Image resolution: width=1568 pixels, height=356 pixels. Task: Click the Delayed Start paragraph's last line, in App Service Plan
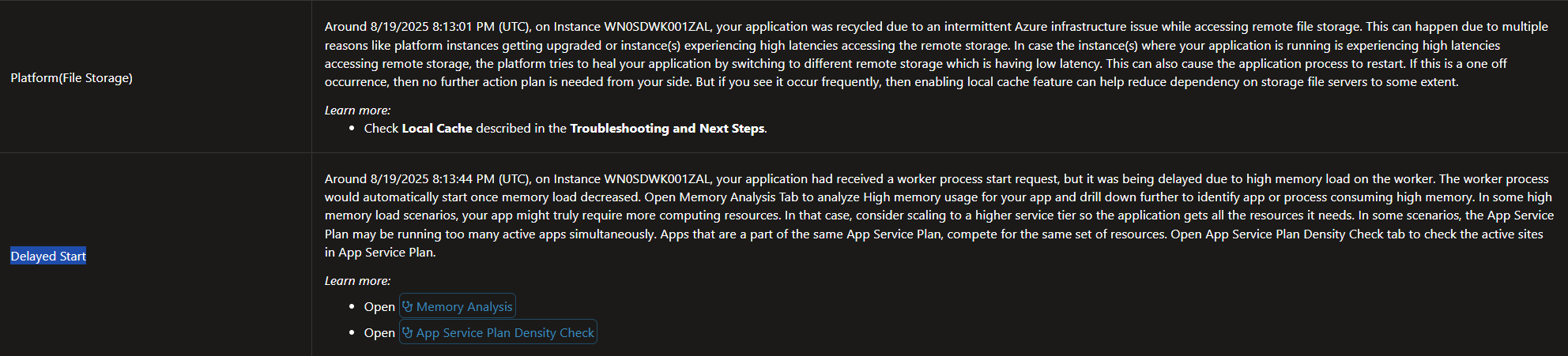click(380, 252)
